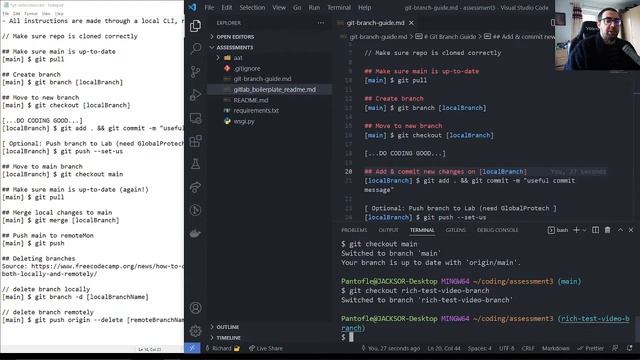Click the notifications bell in status bar

[x=630, y=348]
